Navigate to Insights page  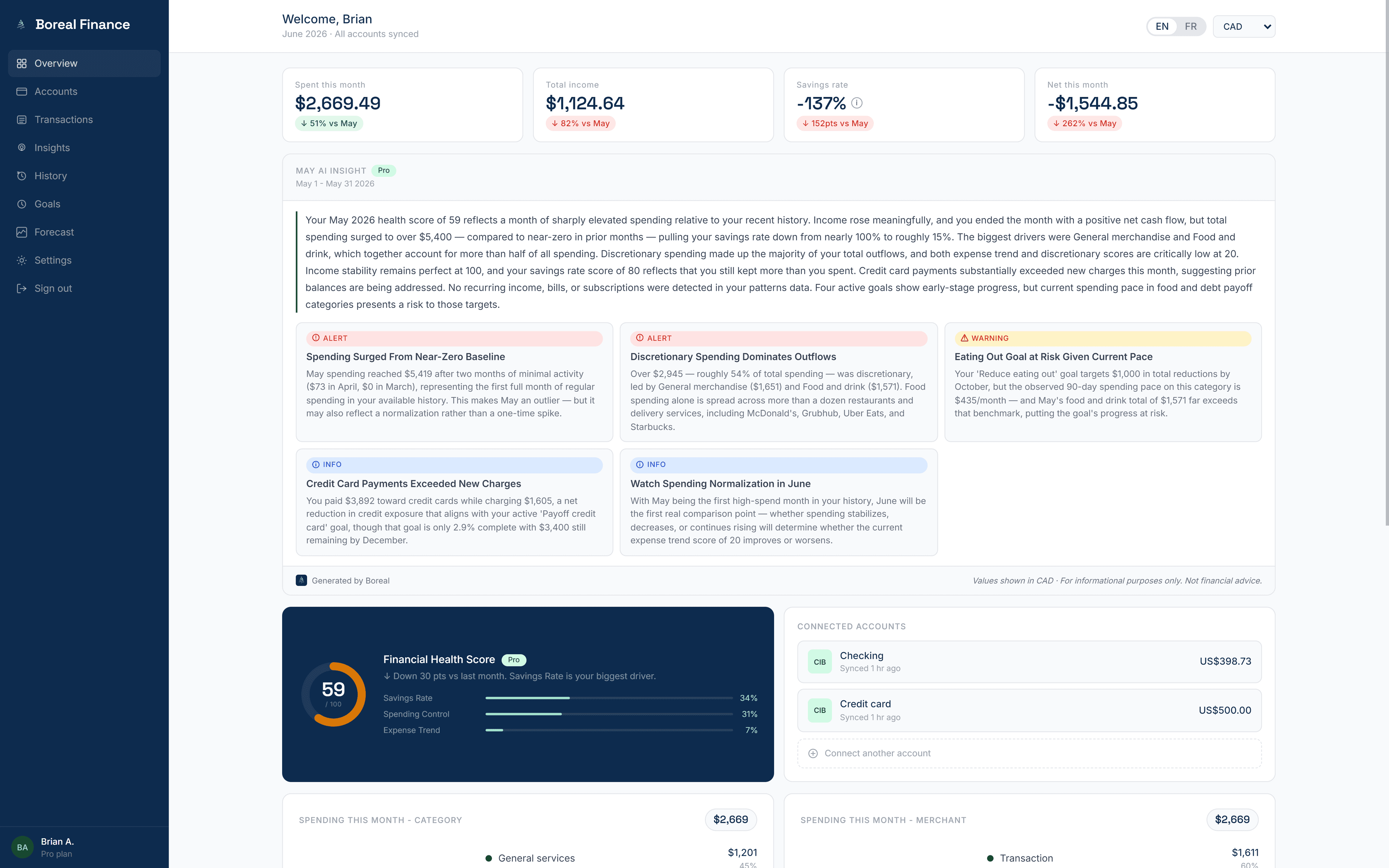coord(84,148)
